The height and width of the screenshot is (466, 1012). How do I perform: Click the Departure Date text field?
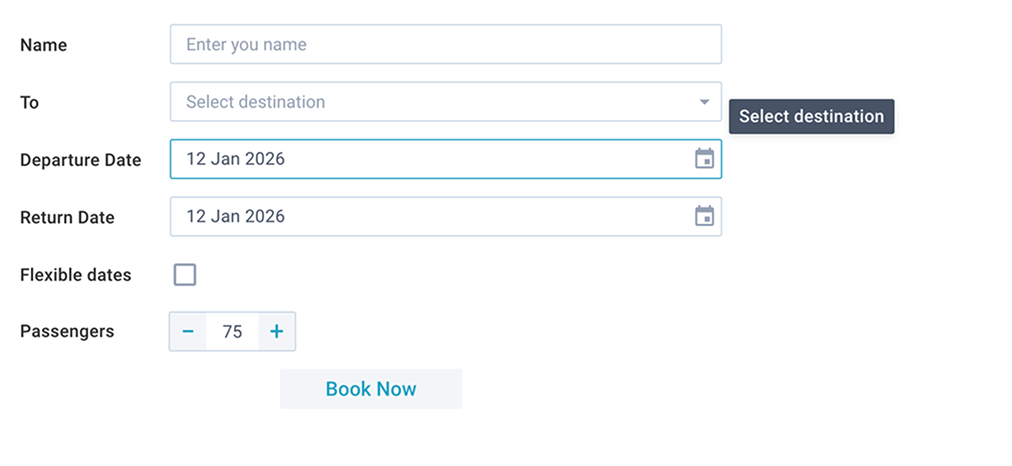430,159
